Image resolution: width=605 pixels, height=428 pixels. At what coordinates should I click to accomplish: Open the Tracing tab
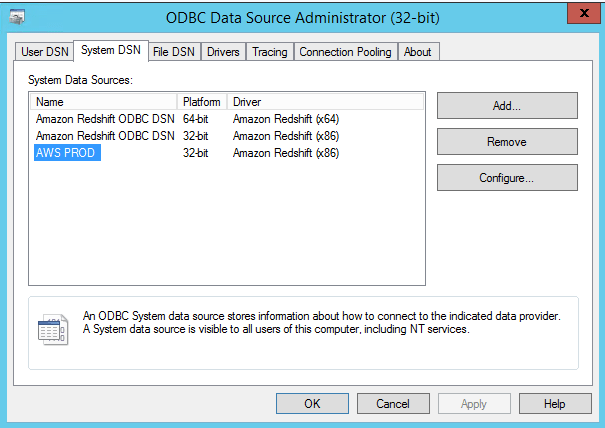point(270,52)
